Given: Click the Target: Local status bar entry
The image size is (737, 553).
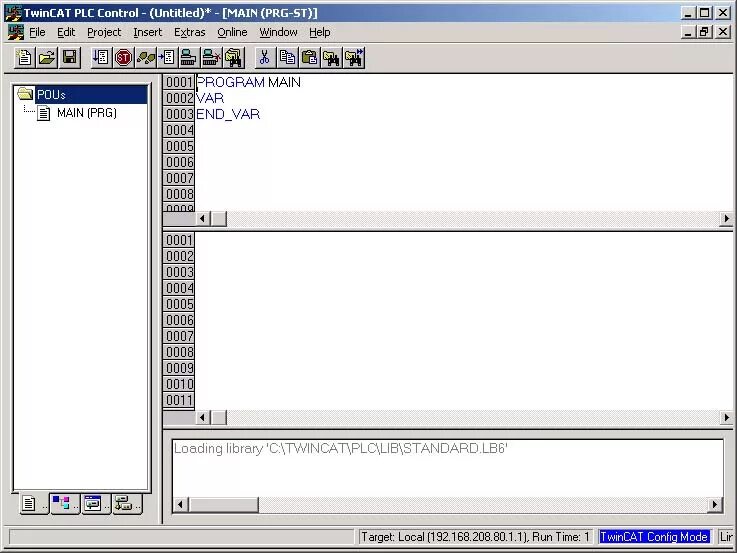Looking at the screenshot, I should point(475,537).
